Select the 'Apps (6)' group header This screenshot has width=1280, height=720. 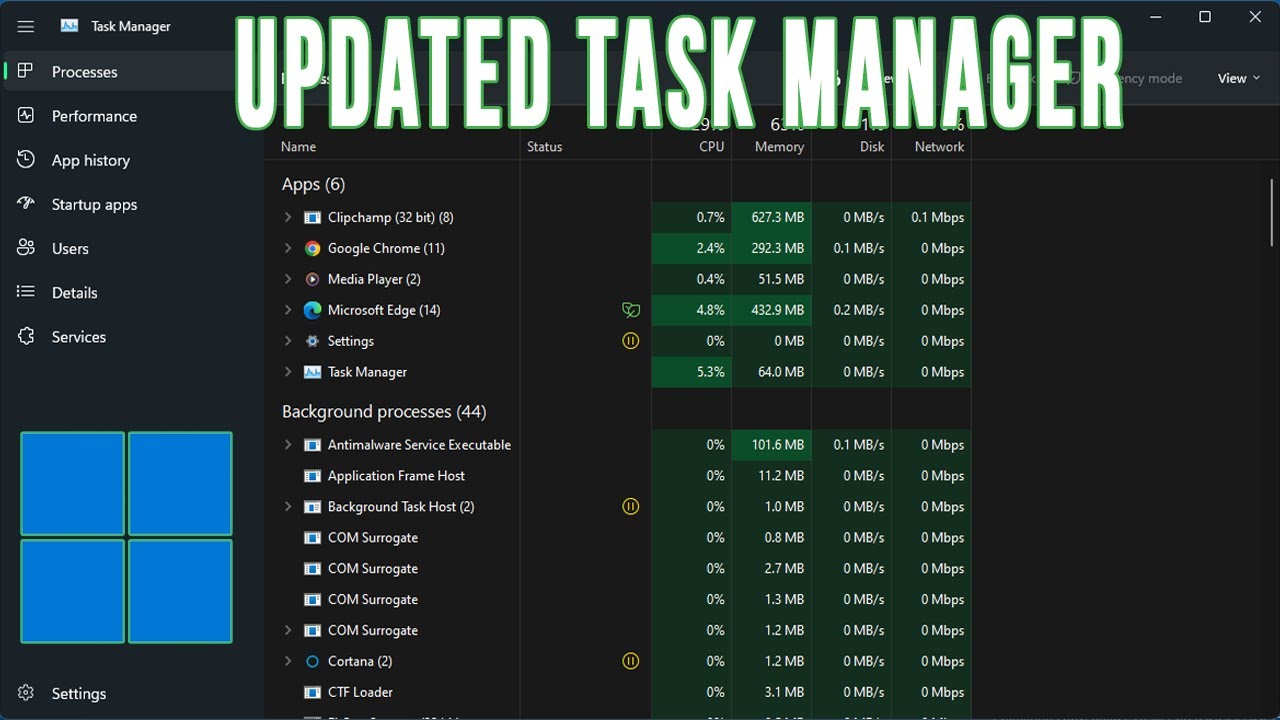313,184
